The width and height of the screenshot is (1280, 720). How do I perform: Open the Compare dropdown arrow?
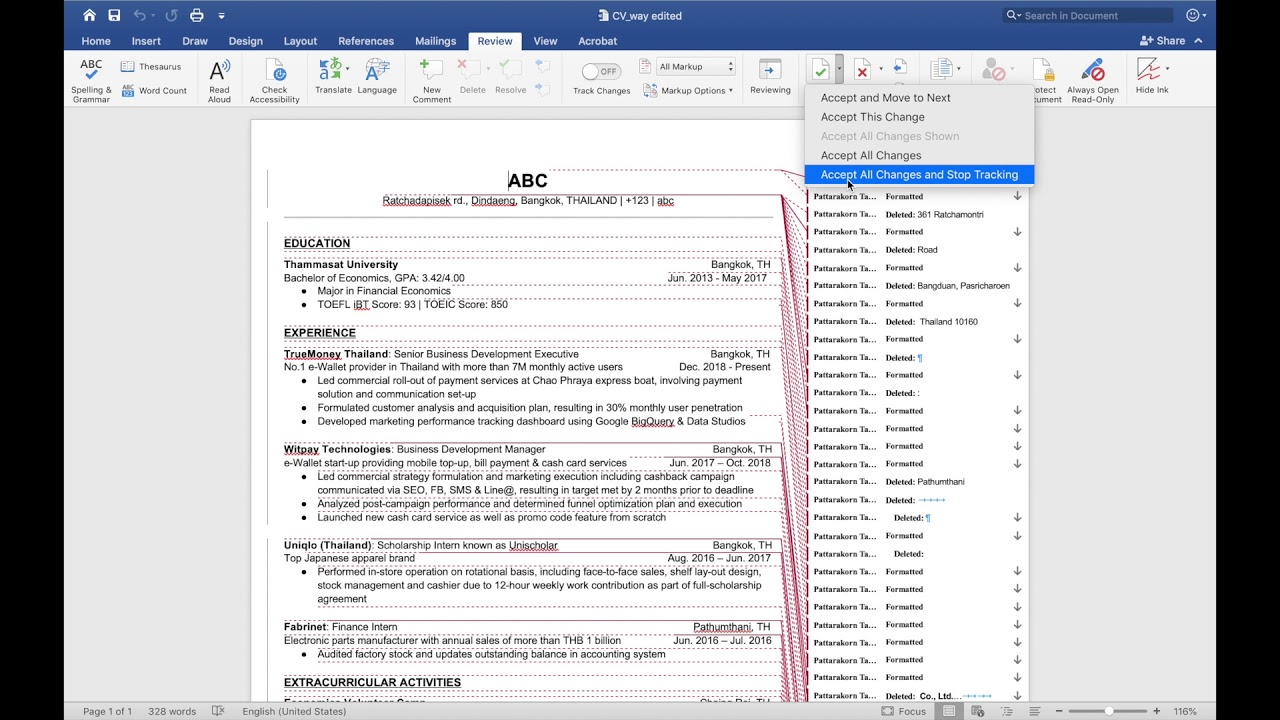(958, 69)
